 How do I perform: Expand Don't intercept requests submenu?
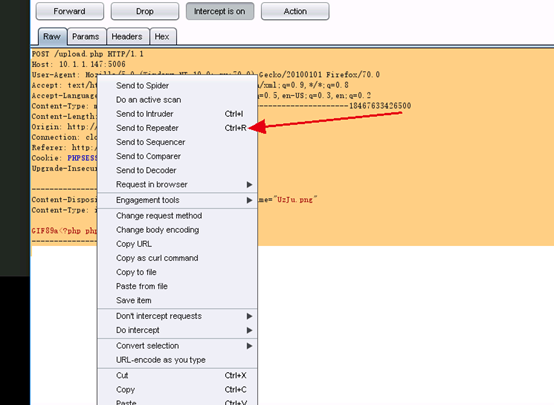click(x=177, y=316)
